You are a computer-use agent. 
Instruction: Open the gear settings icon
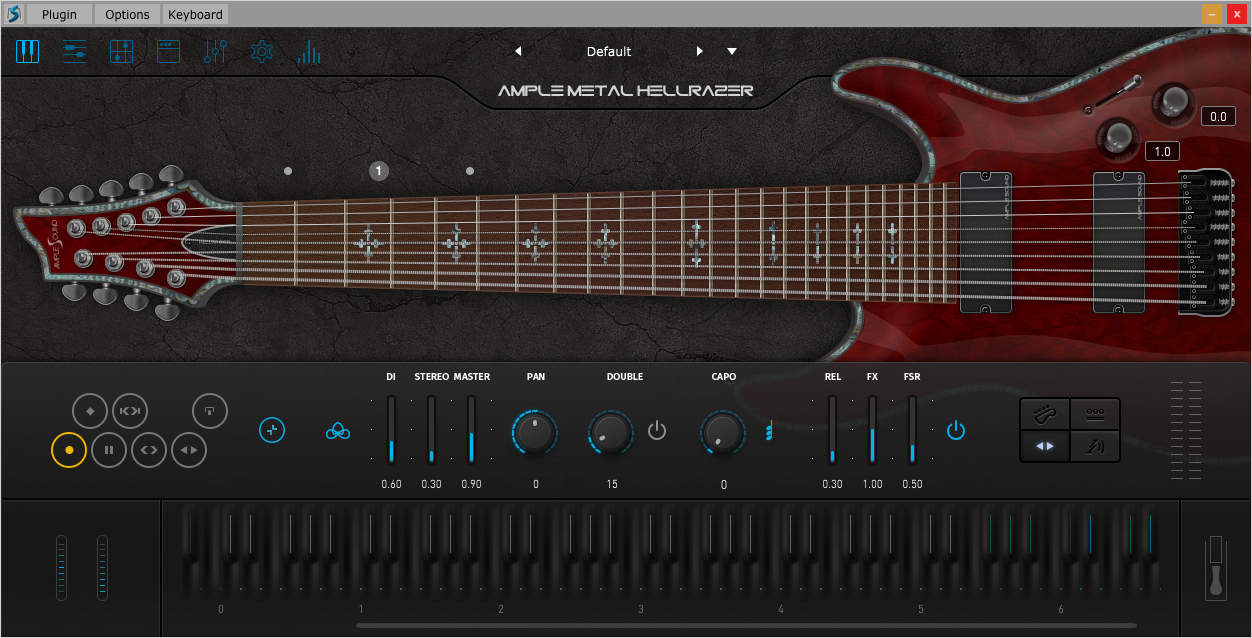click(x=262, y=51)
